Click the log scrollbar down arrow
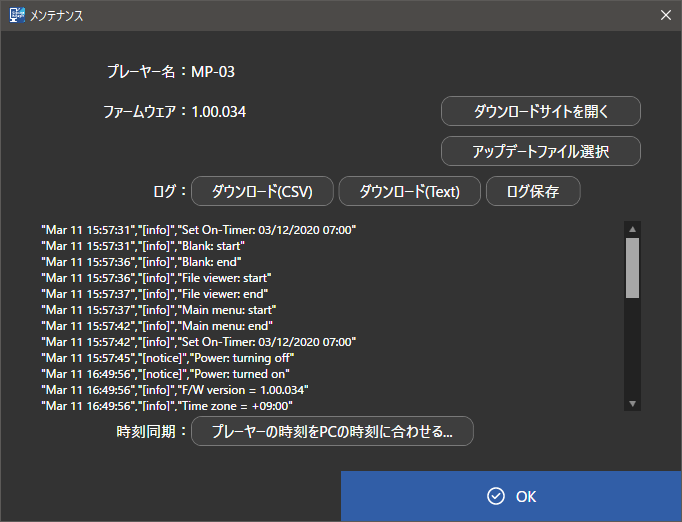Screen dimensions: 682x522 632,403
